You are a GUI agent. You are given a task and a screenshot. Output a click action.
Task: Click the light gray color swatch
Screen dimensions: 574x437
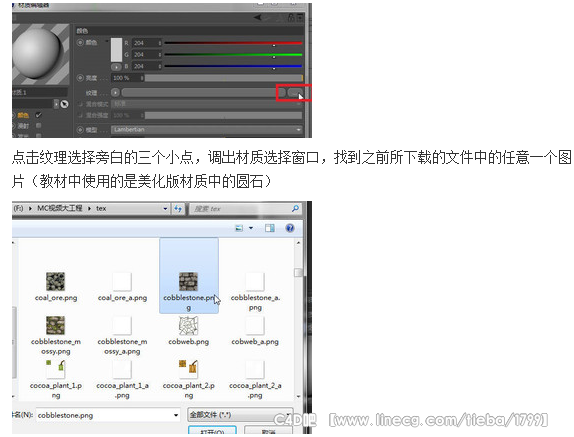pos(116,50)
